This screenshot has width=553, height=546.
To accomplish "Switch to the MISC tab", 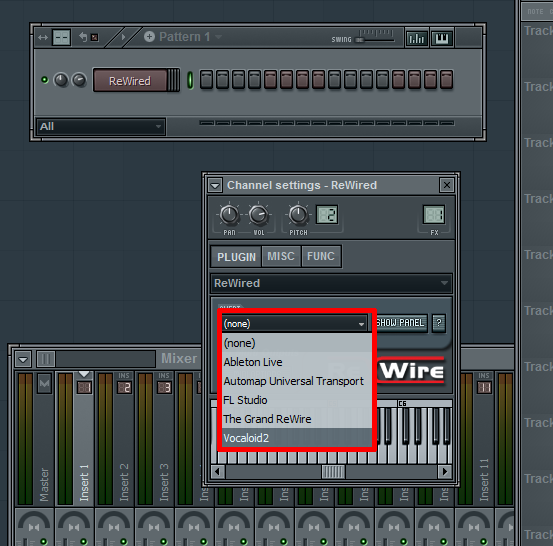I will click(x=281, y=256).
